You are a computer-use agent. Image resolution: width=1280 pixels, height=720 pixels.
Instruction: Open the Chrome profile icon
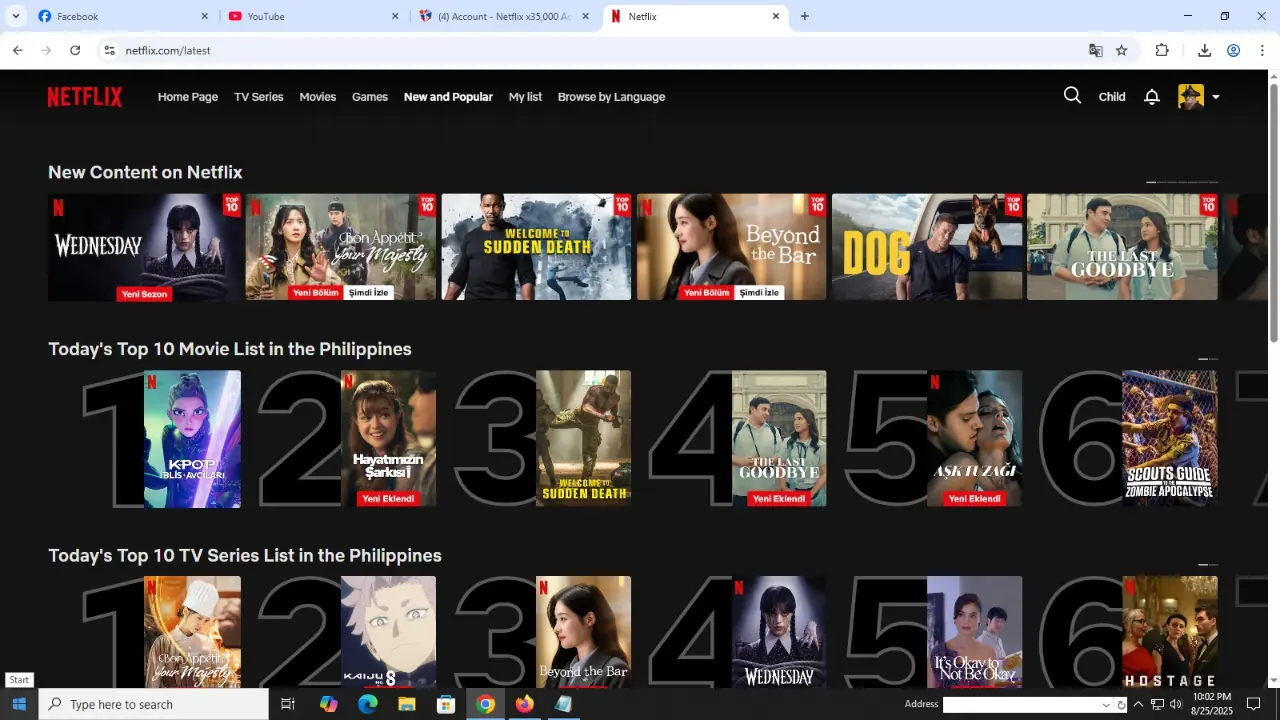tap(1234, 50)
